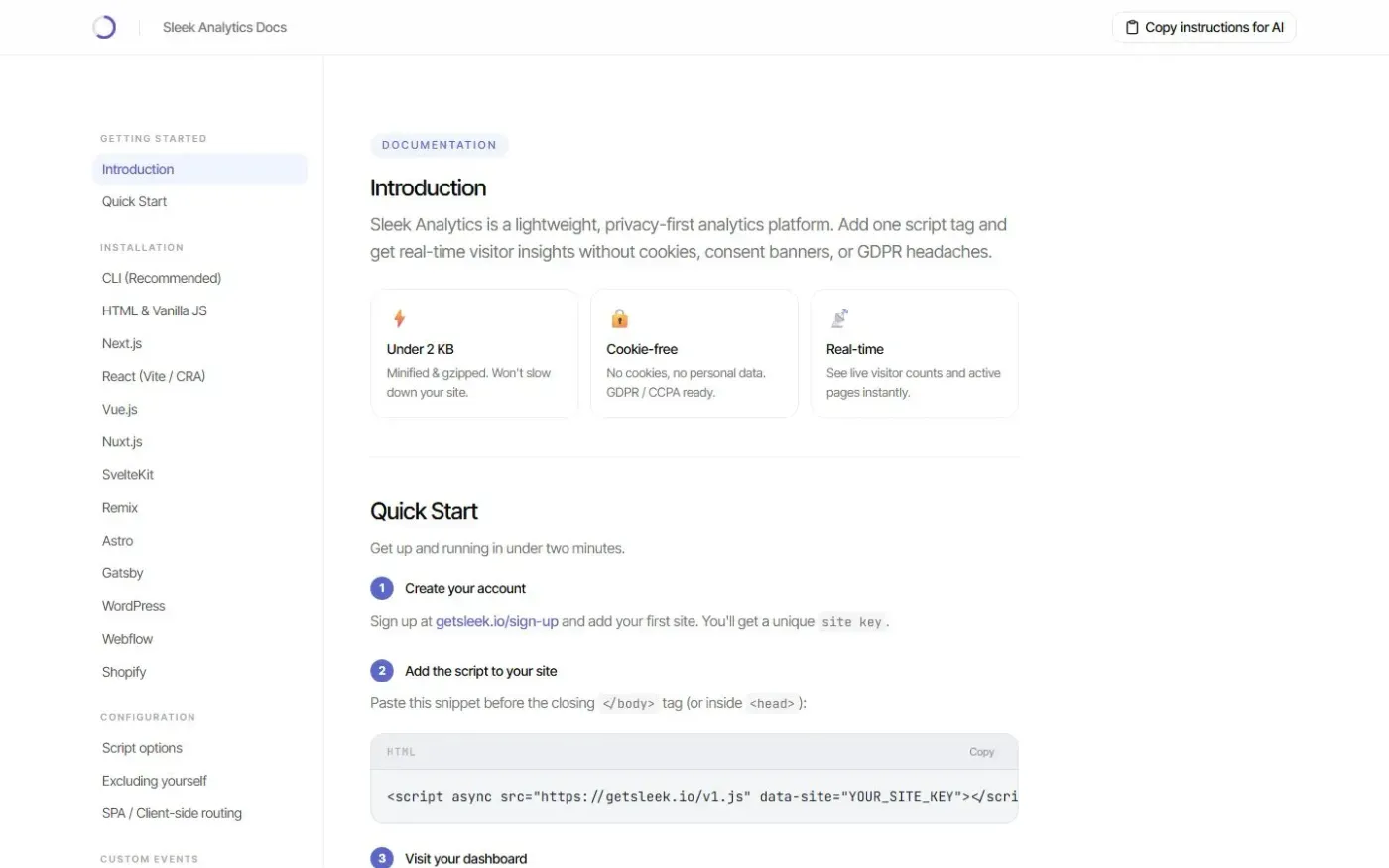Click the 'site key' inline code
Image resolution: width=1389 pixels, height=868 pixels.
click(x=852, y=622)
